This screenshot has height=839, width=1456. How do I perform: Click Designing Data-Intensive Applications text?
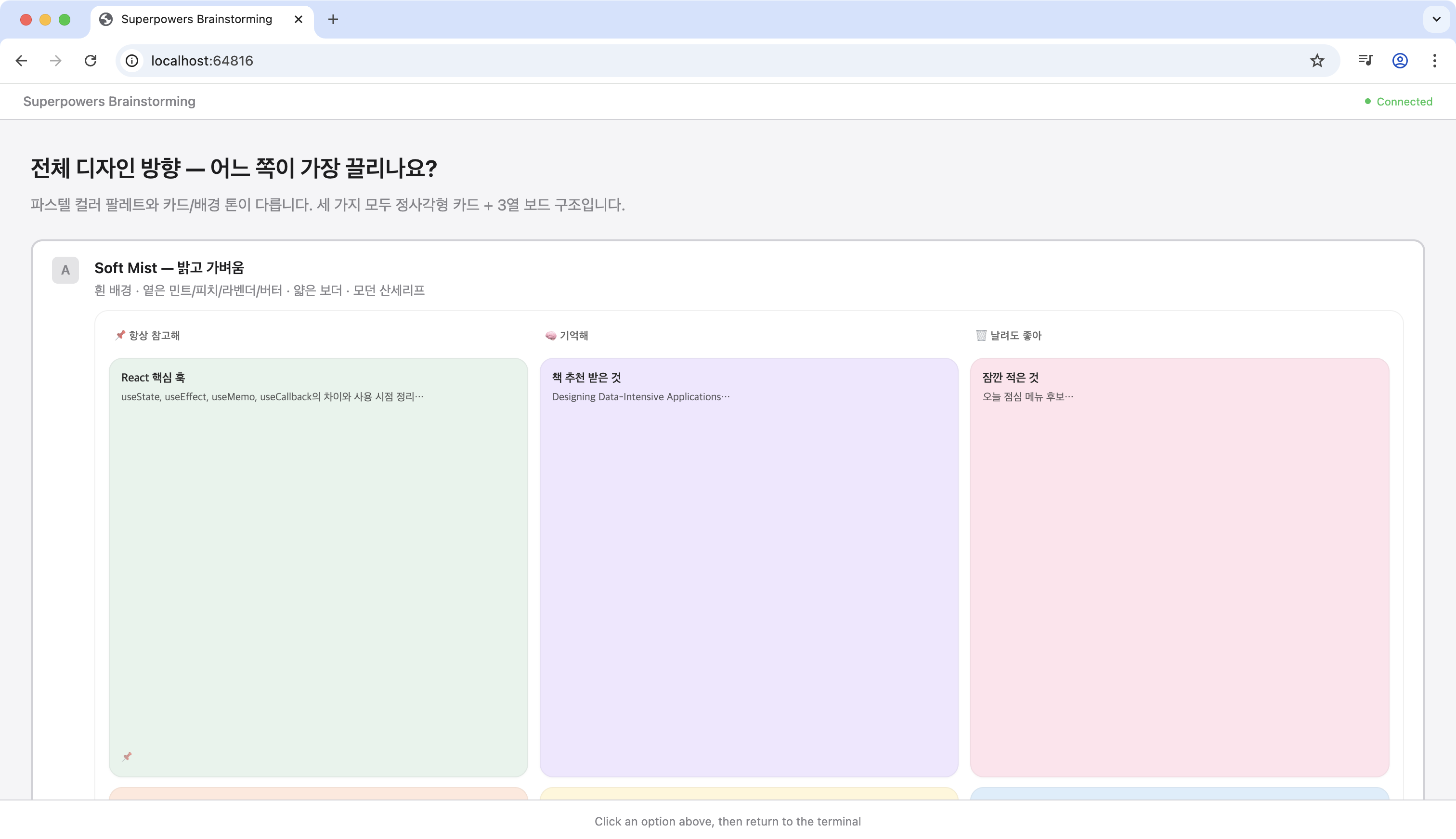[x=641, y=396]
